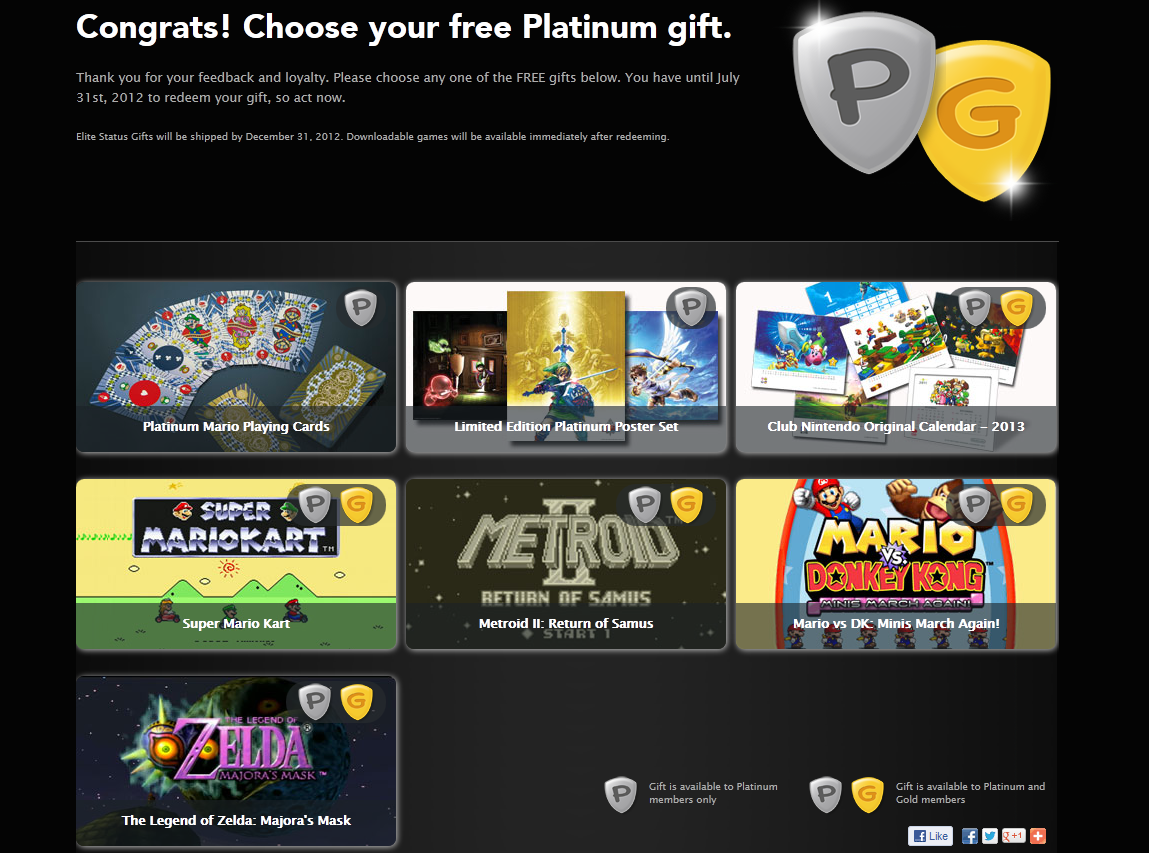Click the Google +1 icon

click(1013, 836)
